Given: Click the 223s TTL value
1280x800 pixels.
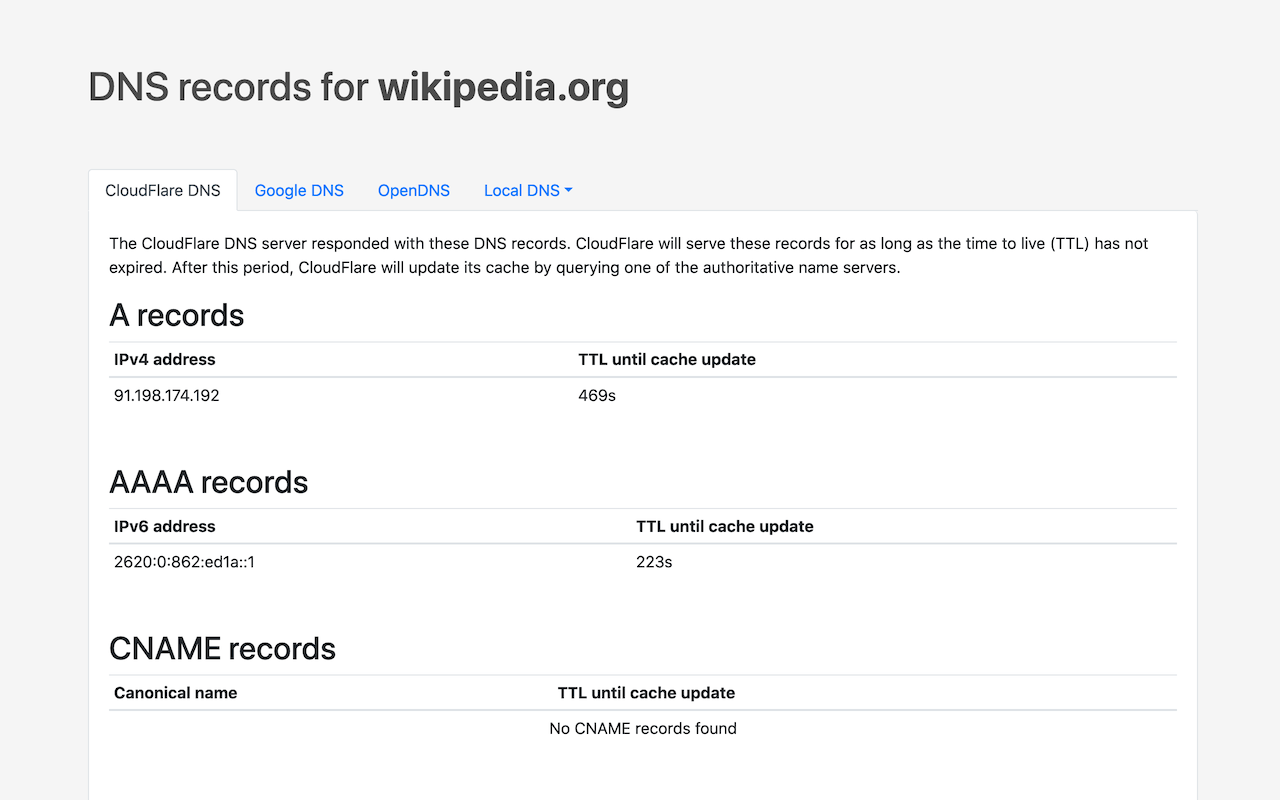Looking at the screenshot, I should pos(654,562).
